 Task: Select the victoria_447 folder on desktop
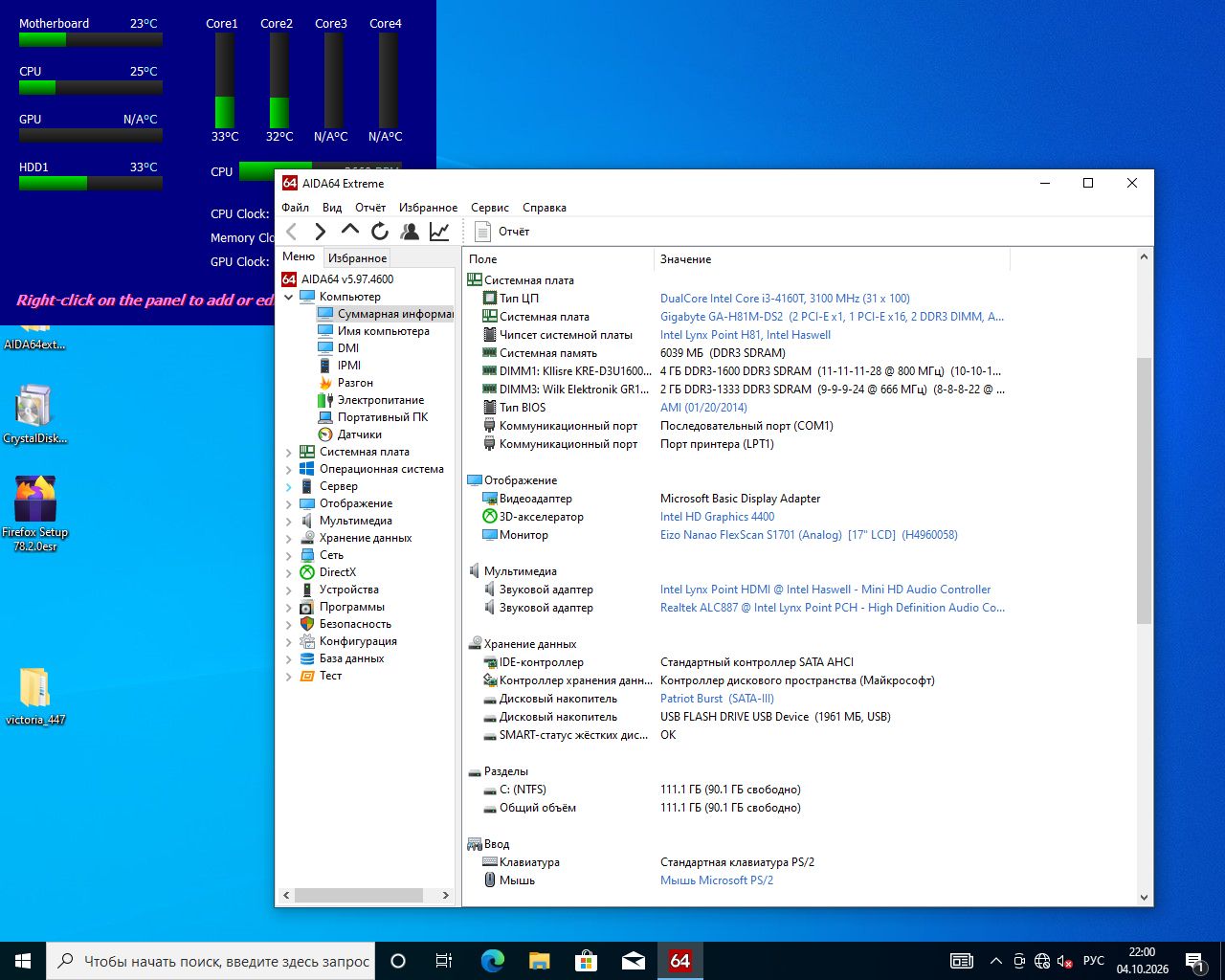point(35,697)
